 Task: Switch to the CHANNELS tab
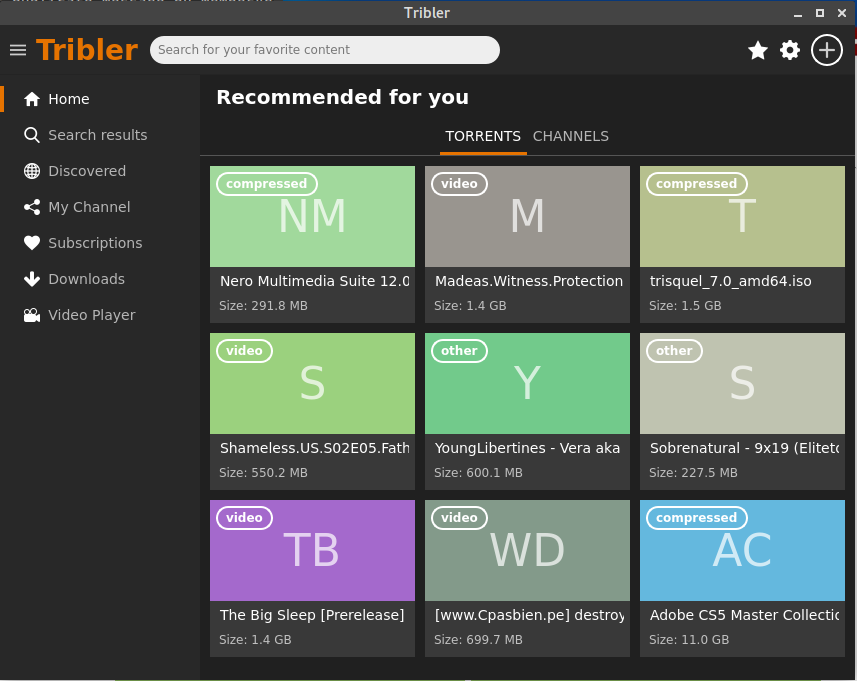pyautogui.click(x=571, y=136)
